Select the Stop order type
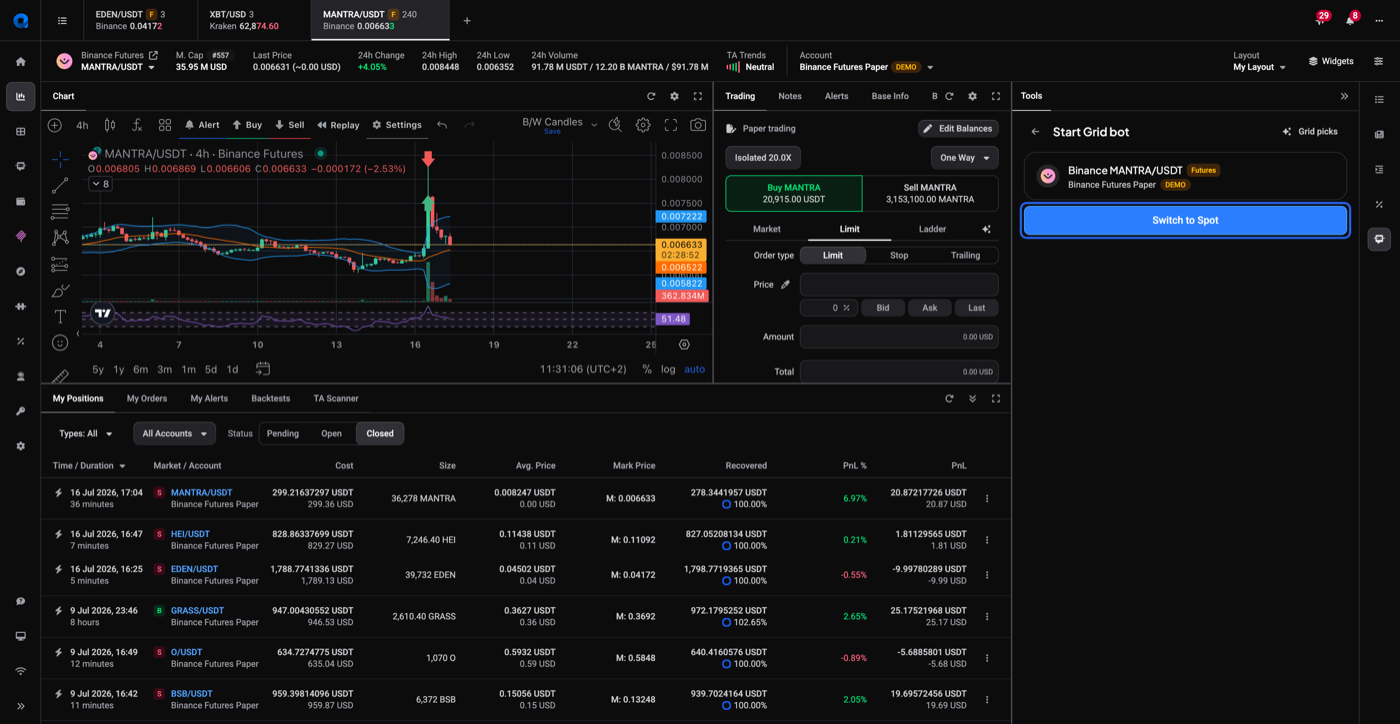The height and width of the screenshot is (724, 1400). click(899, 255)
